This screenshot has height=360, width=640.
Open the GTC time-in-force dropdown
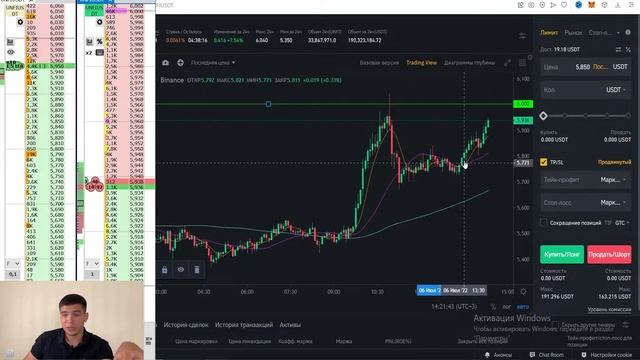pos(622,223)
